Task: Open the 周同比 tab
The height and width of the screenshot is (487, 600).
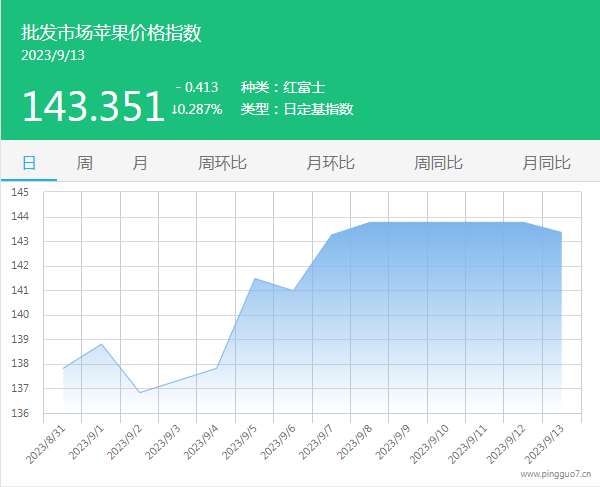Action: click(x=438, y=163)
